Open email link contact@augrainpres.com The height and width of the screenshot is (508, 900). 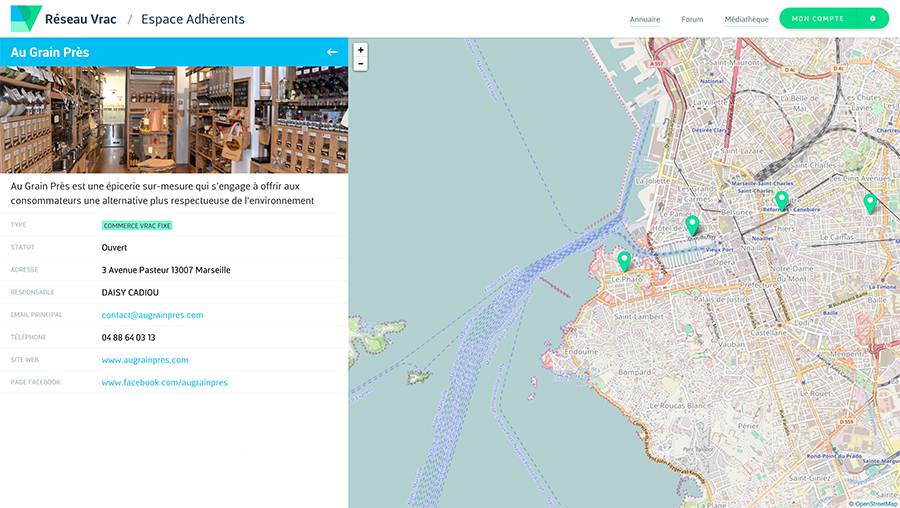click(x=152, y=315)
